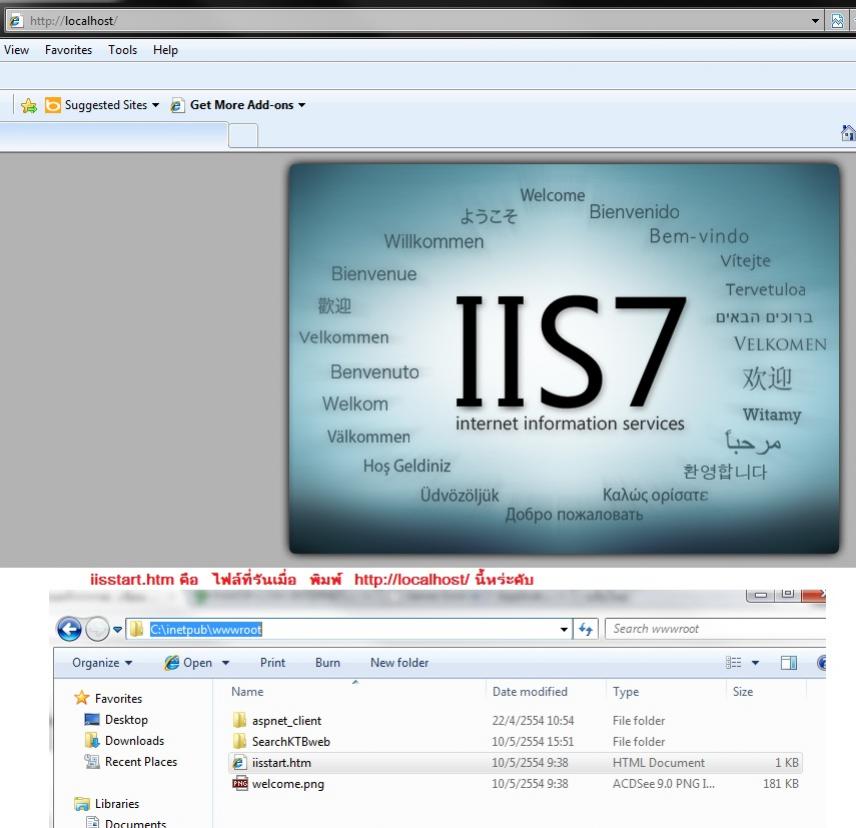Click the Burn button

[x=328, y=663]
